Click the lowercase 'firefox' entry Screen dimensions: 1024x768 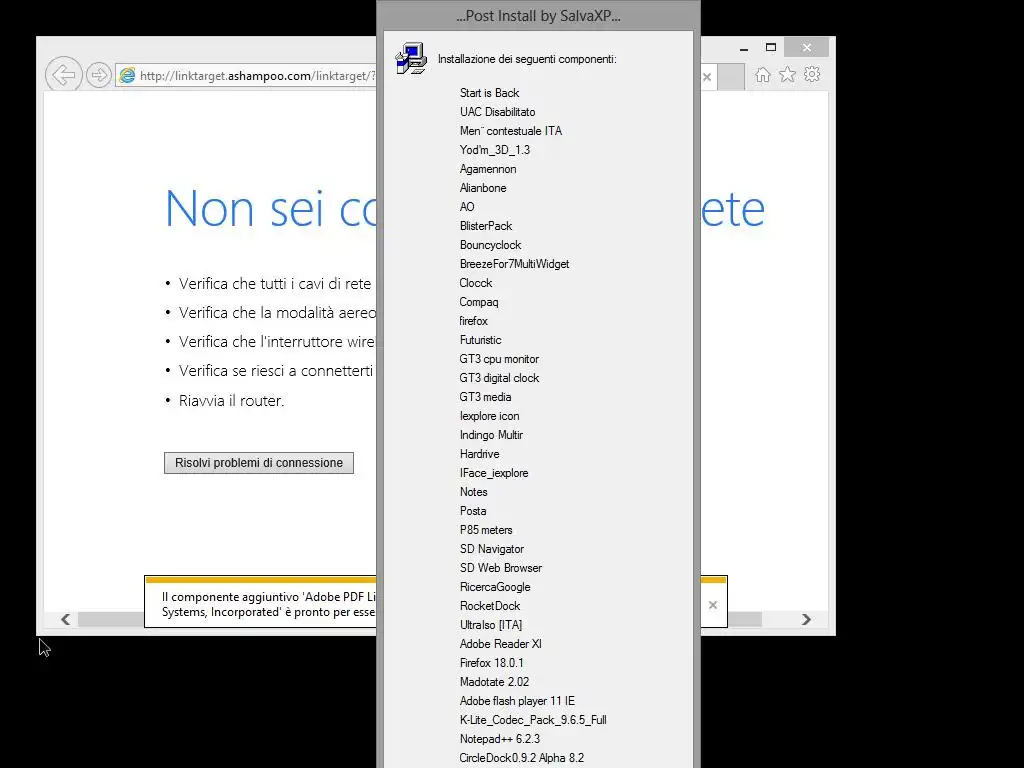[x=473, y=321]
